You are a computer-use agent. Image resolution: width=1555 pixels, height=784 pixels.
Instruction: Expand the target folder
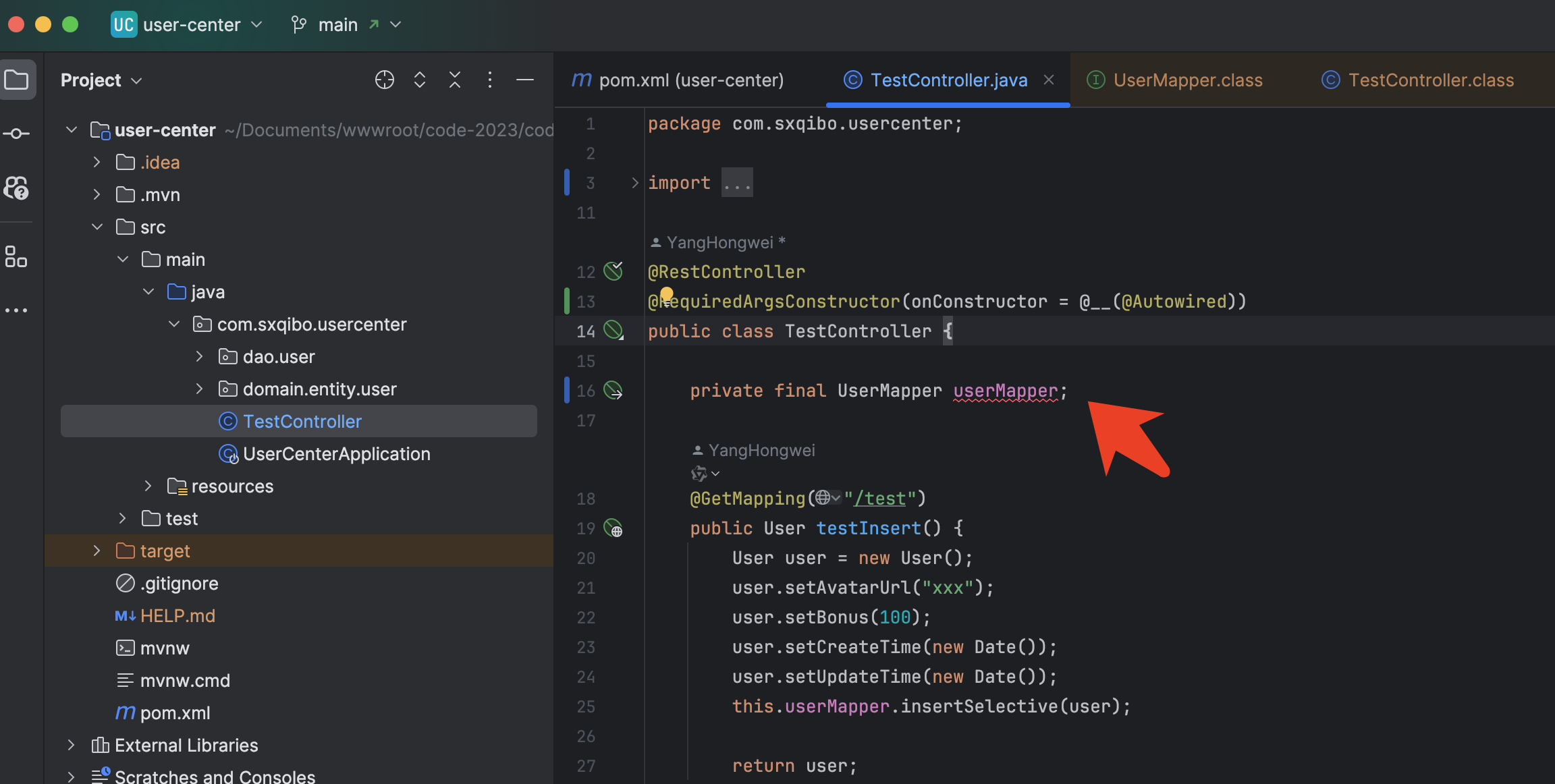pos(97,551)
